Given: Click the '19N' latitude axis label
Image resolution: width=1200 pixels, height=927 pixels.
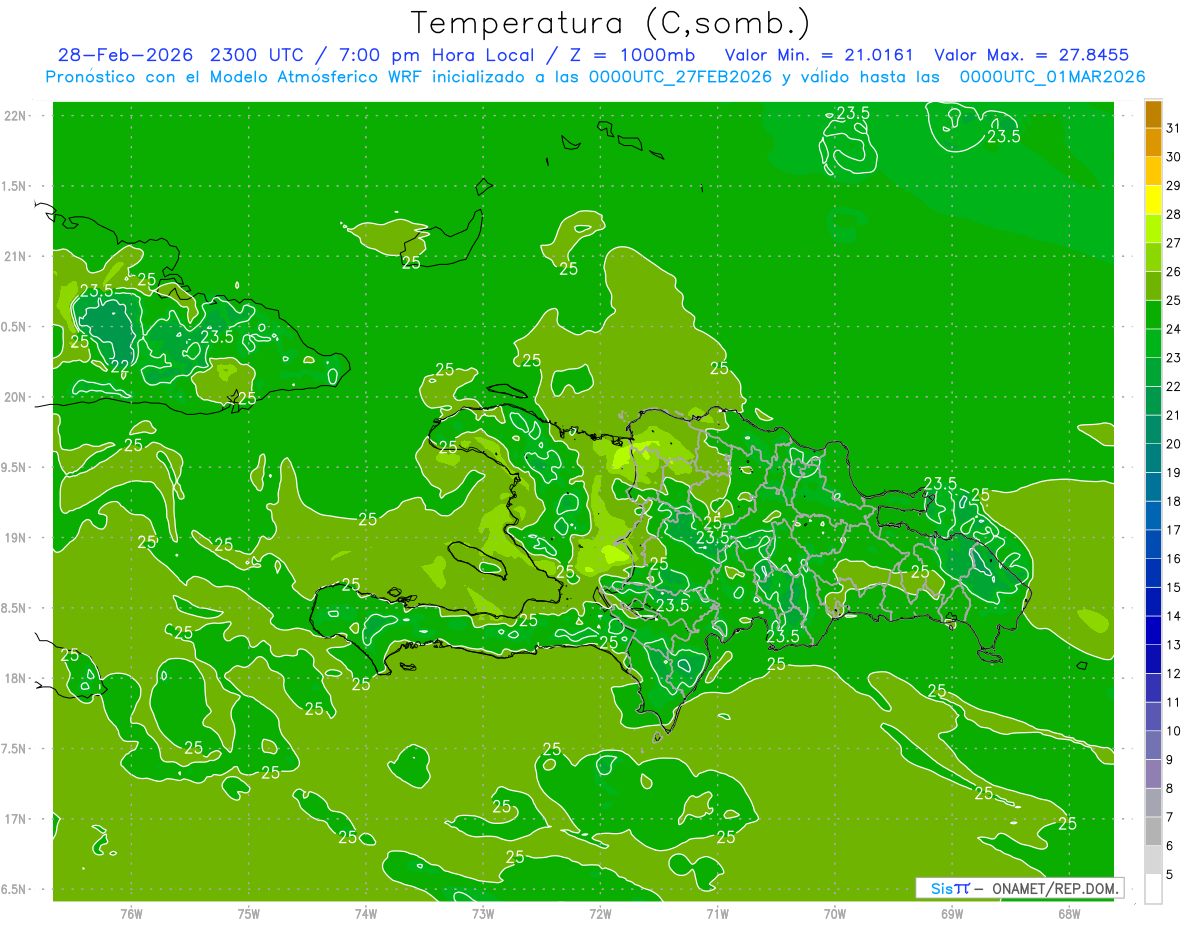Looking at the screenshot, I should [x=16, y=537].
